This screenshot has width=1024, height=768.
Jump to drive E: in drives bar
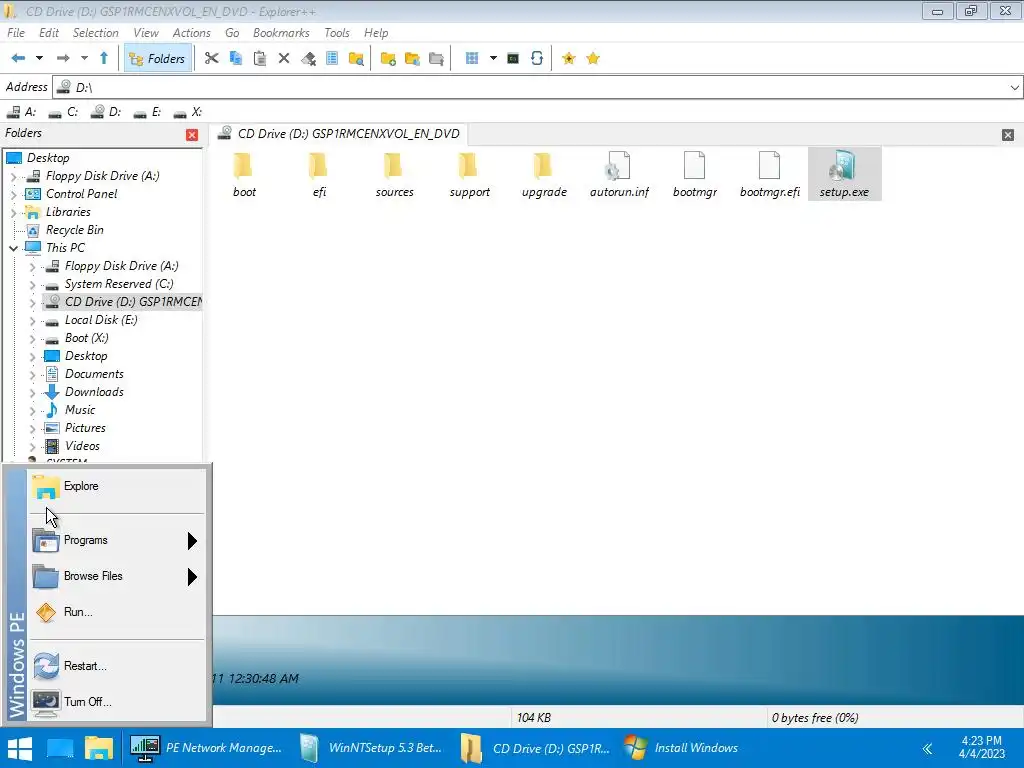147,112
